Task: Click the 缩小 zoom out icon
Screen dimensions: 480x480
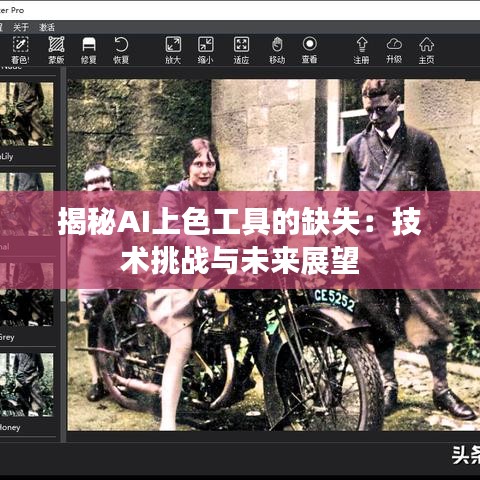Action: [x=206, y=44]
